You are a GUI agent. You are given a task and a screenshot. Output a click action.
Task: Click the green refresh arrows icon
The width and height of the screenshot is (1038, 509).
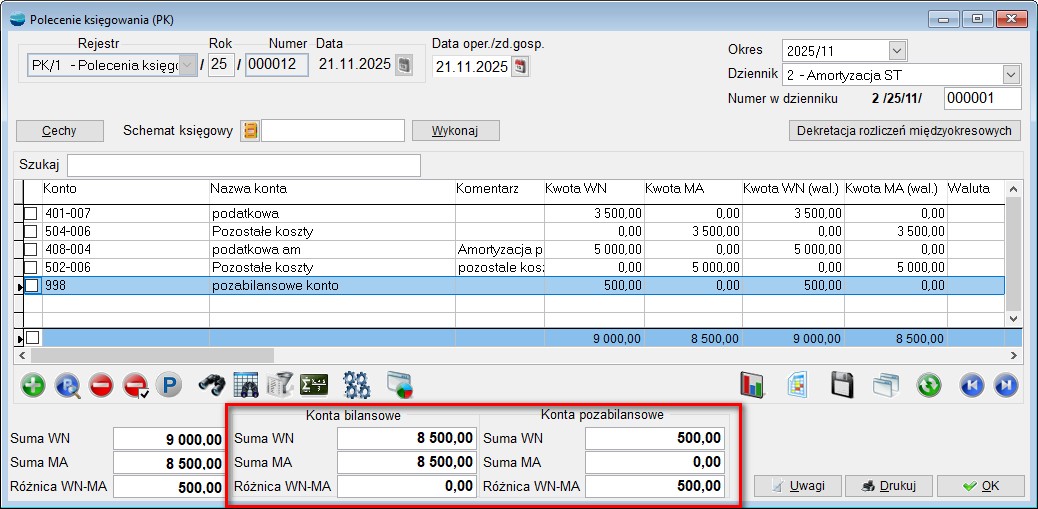[929, 385]
